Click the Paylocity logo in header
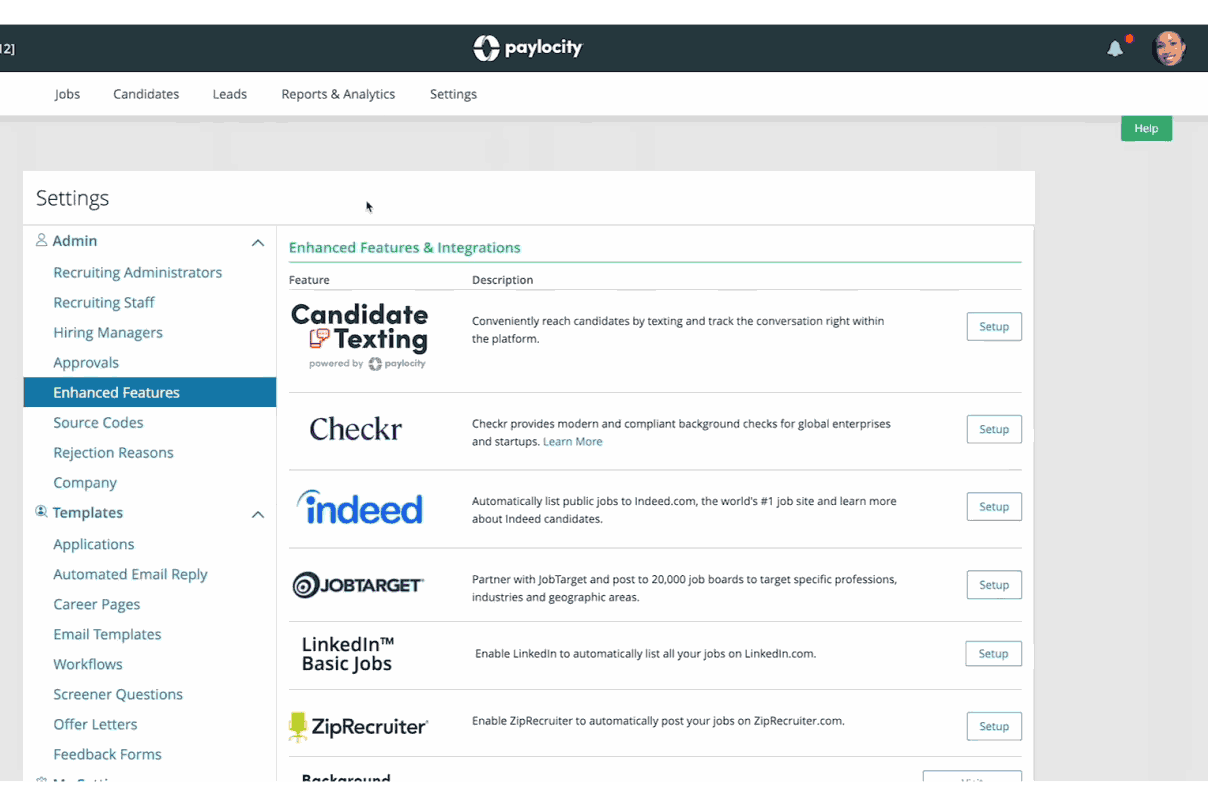The height and width of the screenshot is (806, 1208). [x=527, y=48]
